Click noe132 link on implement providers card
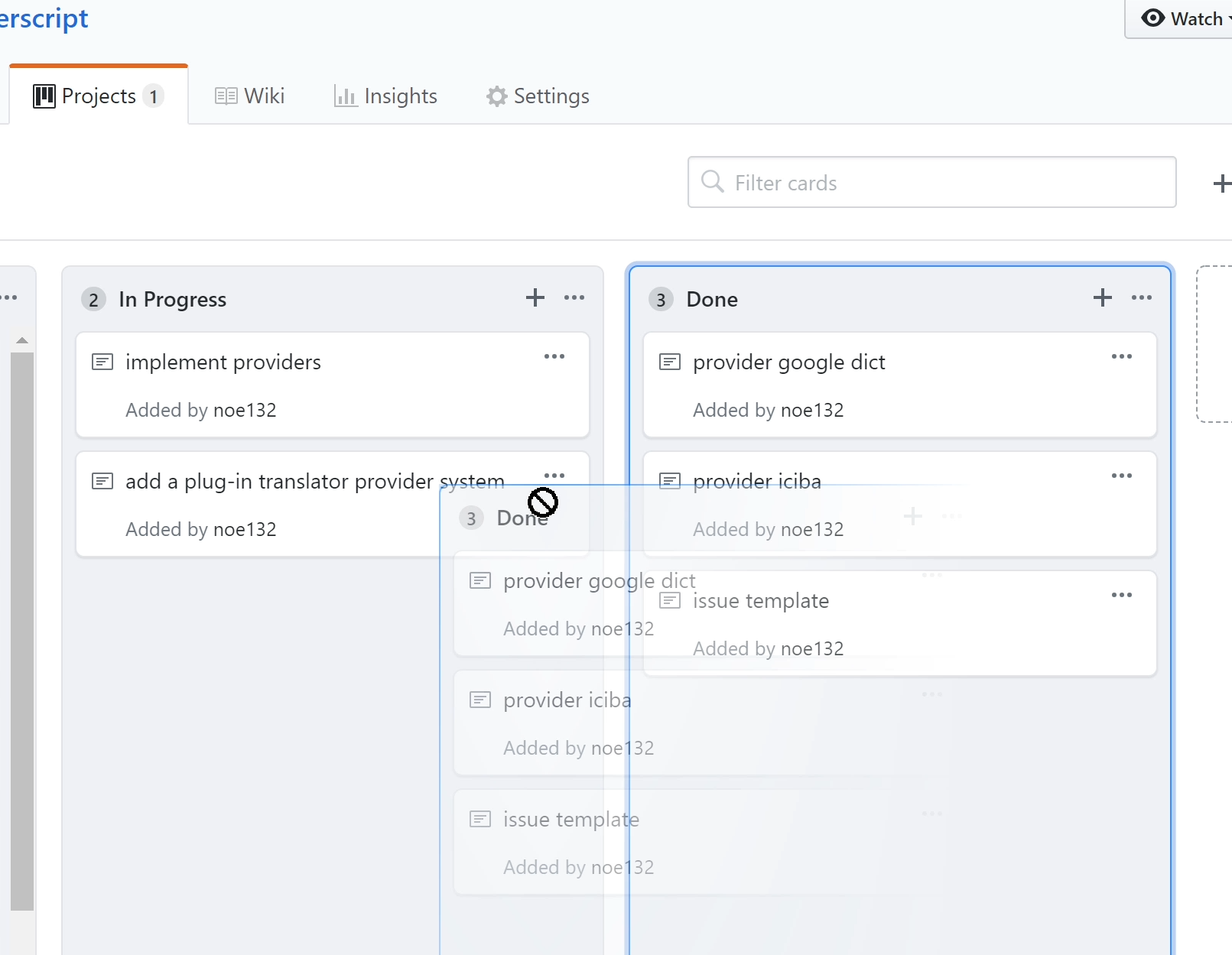The width and height of the screenshot is (1232, 955). [245, 410]
